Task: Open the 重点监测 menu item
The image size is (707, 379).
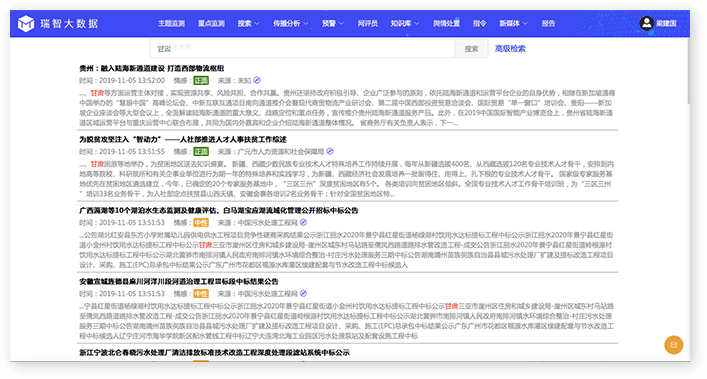Action: point(211,23)
